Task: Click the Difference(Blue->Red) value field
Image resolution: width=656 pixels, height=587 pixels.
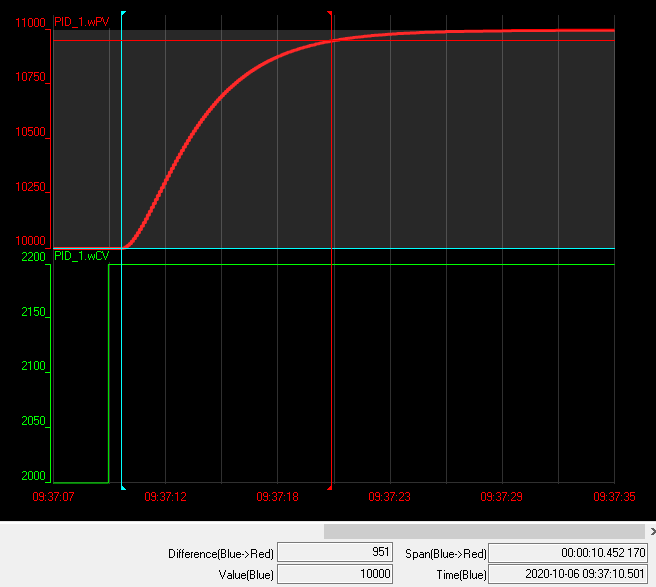Action: click(335, 552)
